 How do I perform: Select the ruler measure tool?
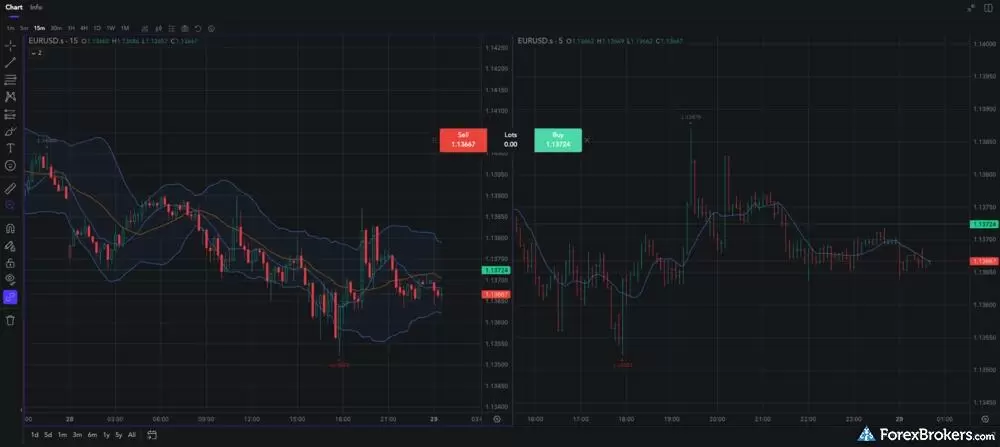(10, 188)
